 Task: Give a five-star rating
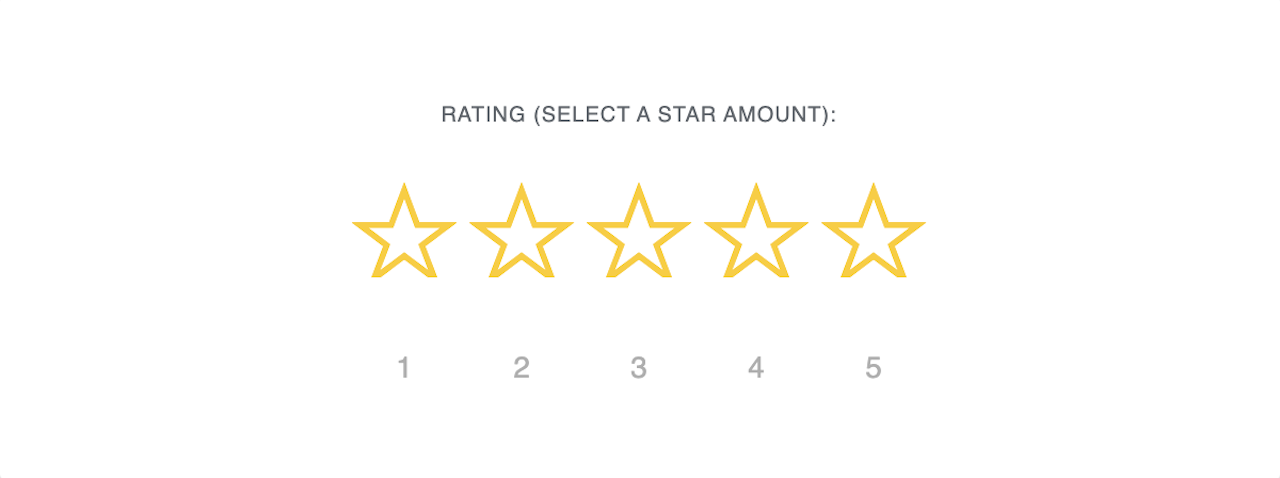(x=873, y=234)
